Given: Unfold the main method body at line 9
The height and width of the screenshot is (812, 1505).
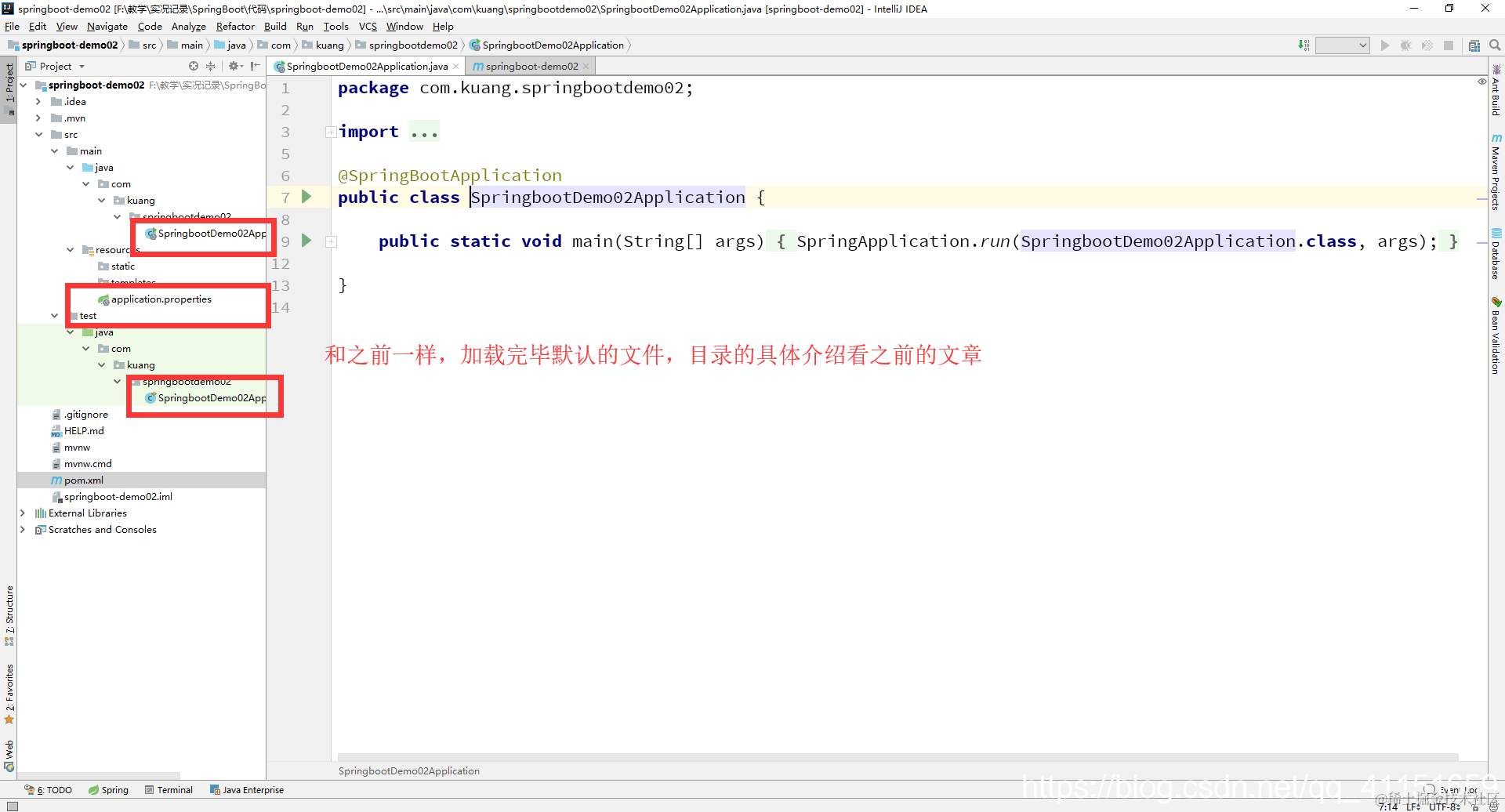Looking at the screenshot, I should (331, 241).
